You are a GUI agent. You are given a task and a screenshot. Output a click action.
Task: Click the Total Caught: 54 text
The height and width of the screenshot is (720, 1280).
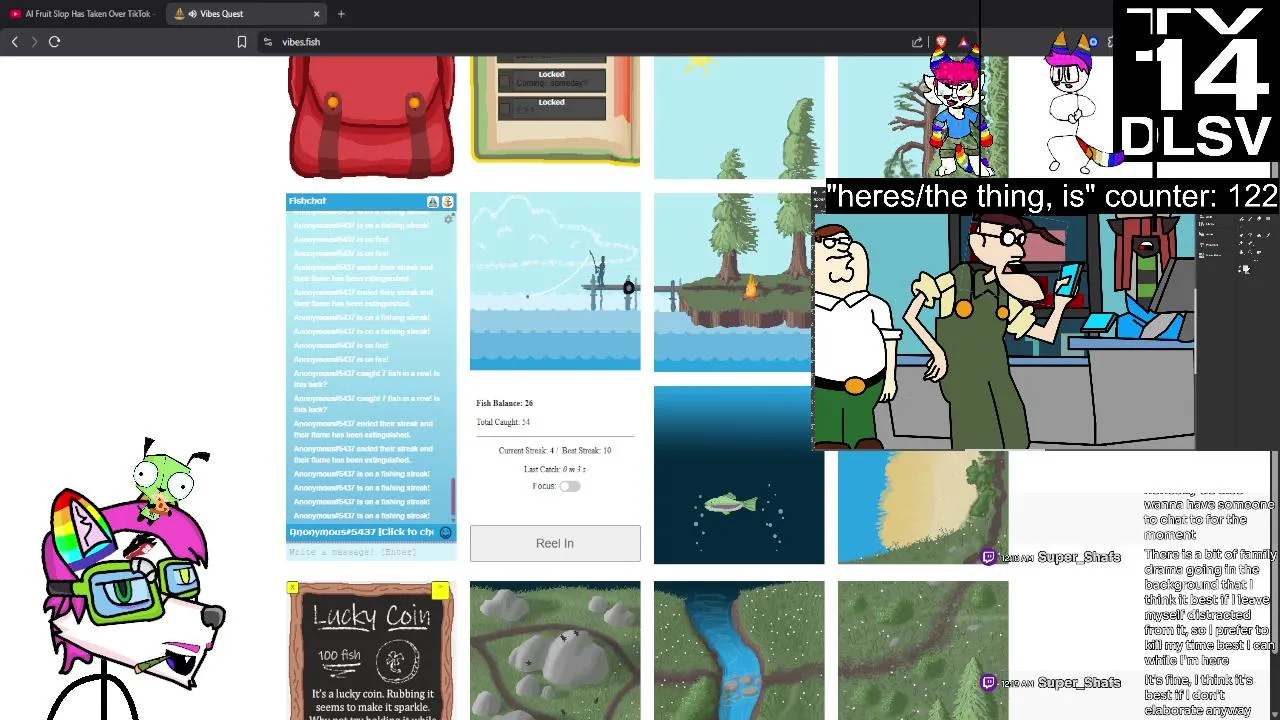pyautogui.click(x=503, y=422)
